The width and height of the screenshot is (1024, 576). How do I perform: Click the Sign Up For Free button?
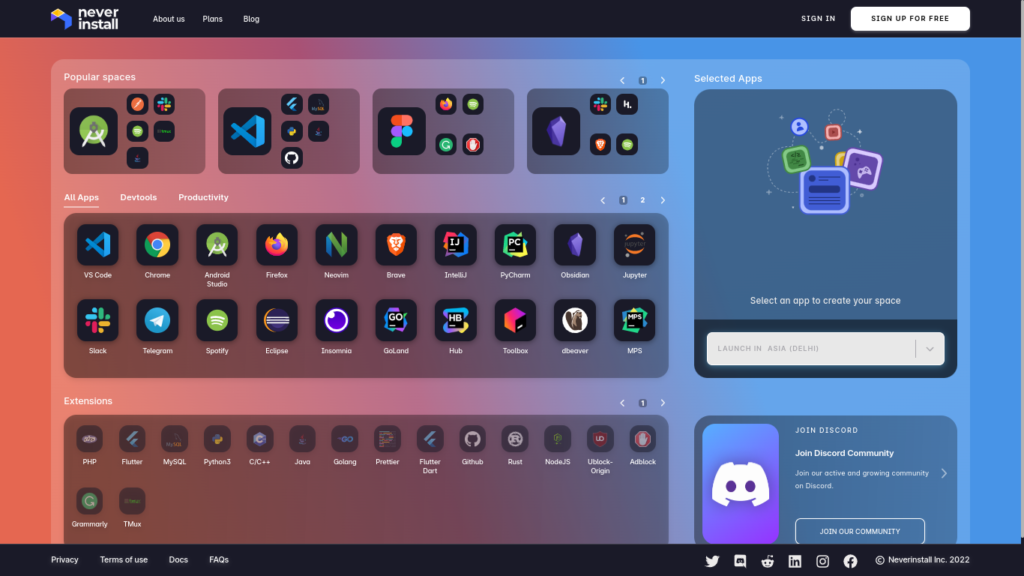point(909,19)
